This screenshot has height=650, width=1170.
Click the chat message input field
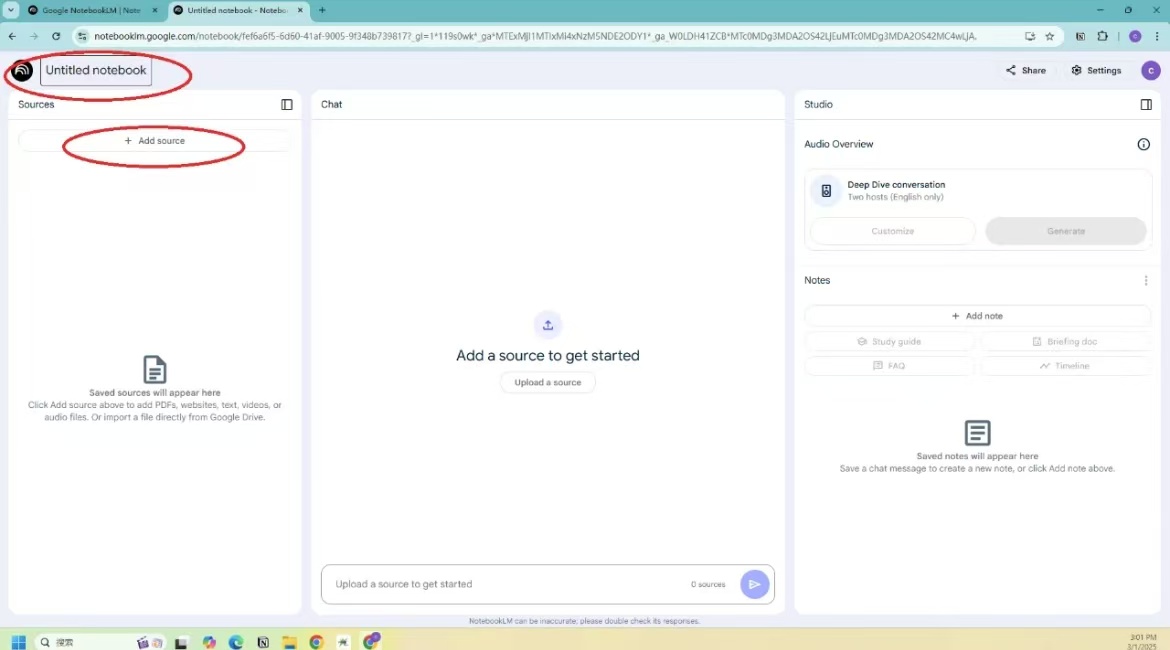[507, 584]
